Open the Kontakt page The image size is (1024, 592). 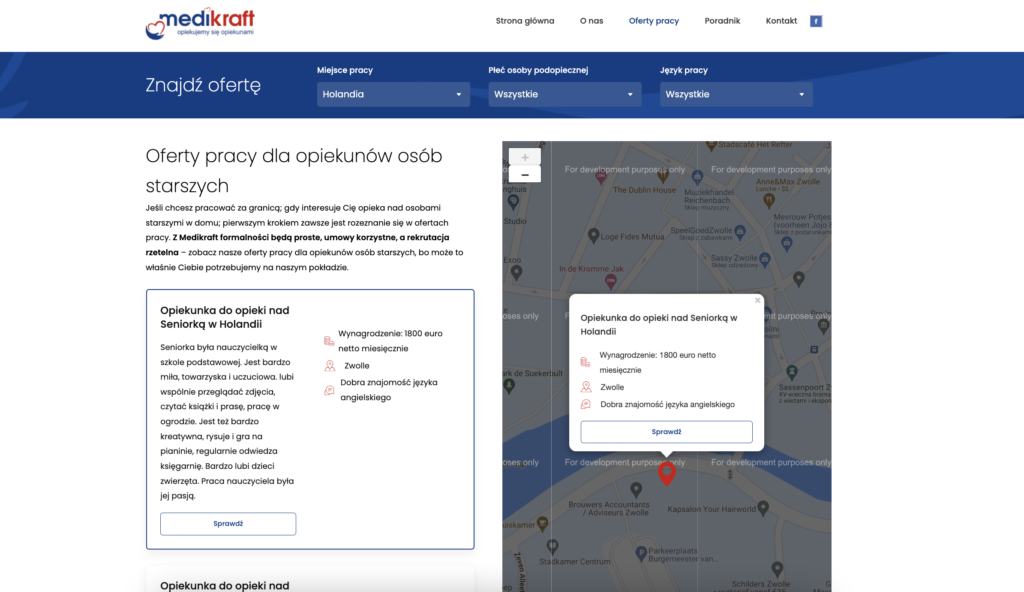pyautogui.click(x=781, y=21)
